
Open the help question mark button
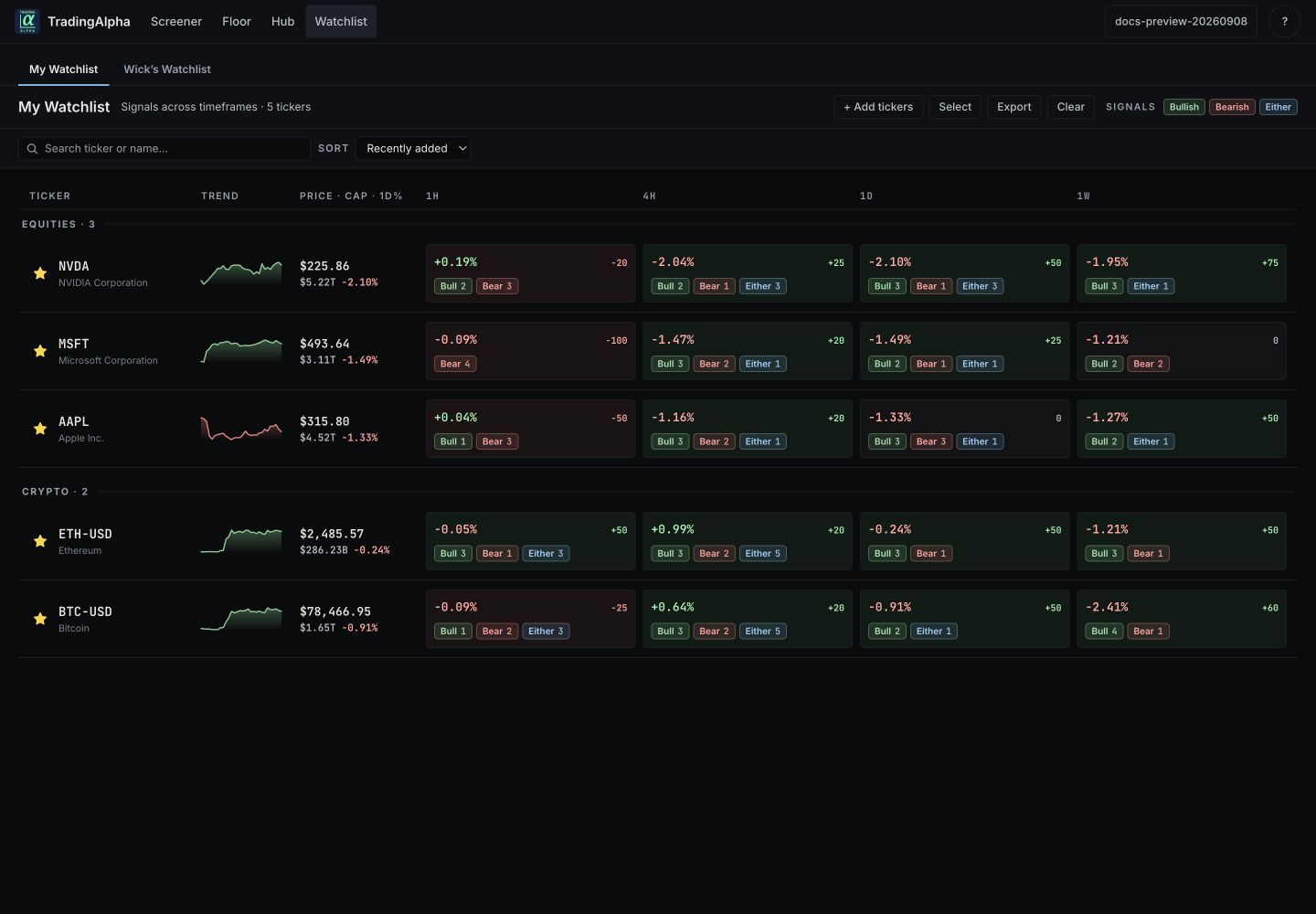coord(1284,21)
